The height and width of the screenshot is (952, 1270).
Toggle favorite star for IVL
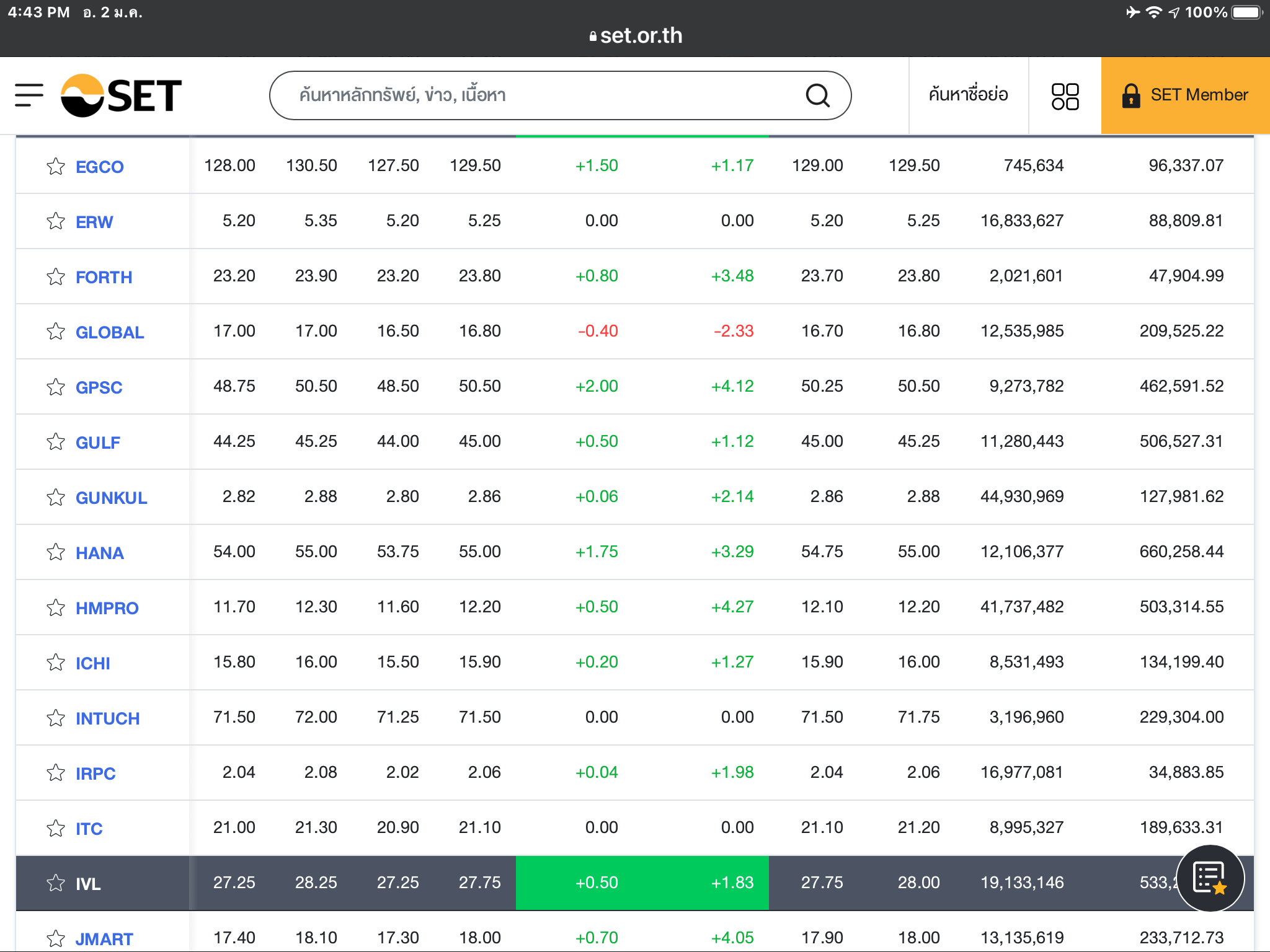(x=56, y=883)
